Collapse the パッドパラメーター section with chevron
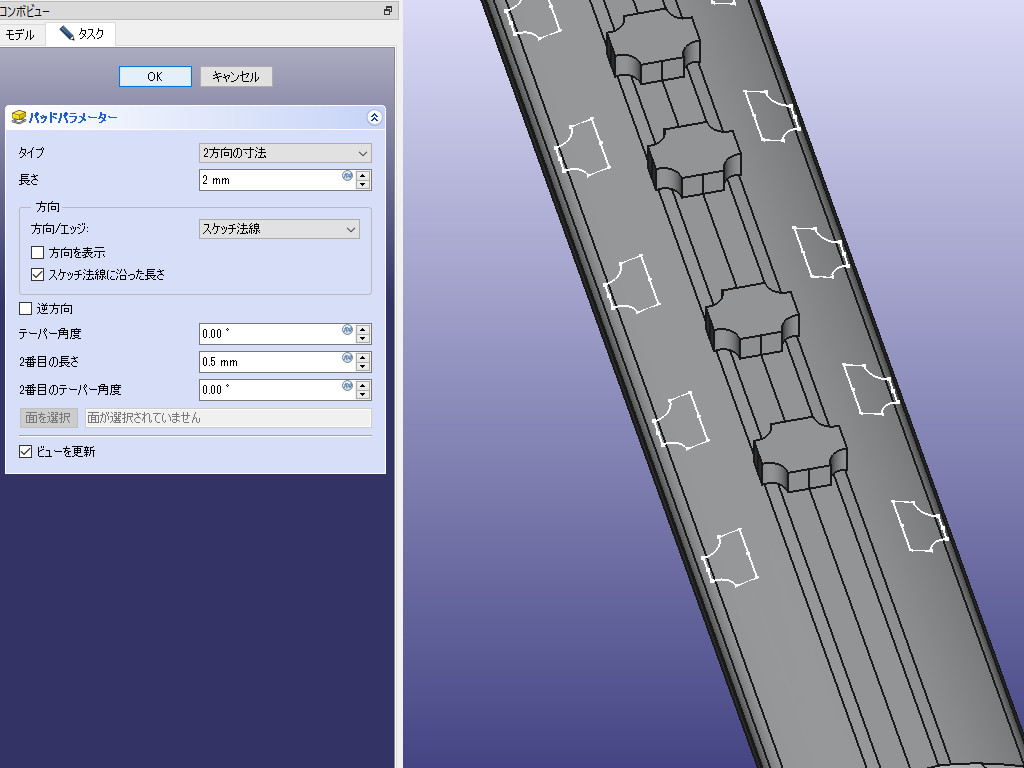 374,118
